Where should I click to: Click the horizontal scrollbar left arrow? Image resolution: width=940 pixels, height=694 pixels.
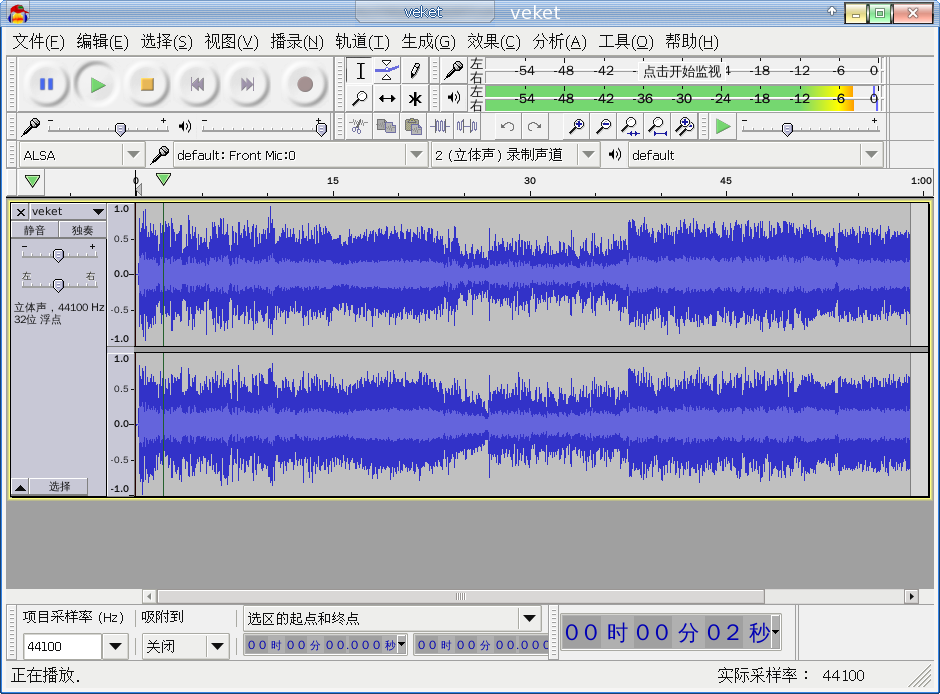tap(149, 596)
